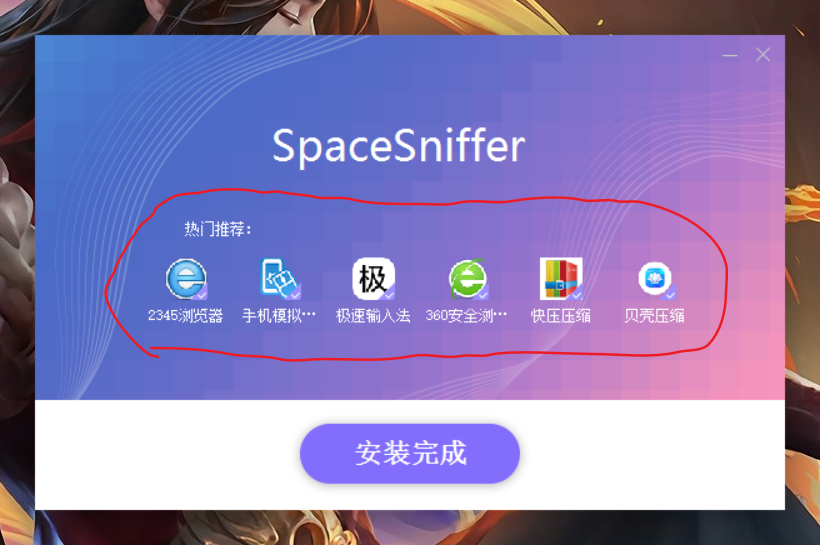The image size is (820, 545).
Task: Click the 2345浏览器 text label
Action: click(186, 315)
